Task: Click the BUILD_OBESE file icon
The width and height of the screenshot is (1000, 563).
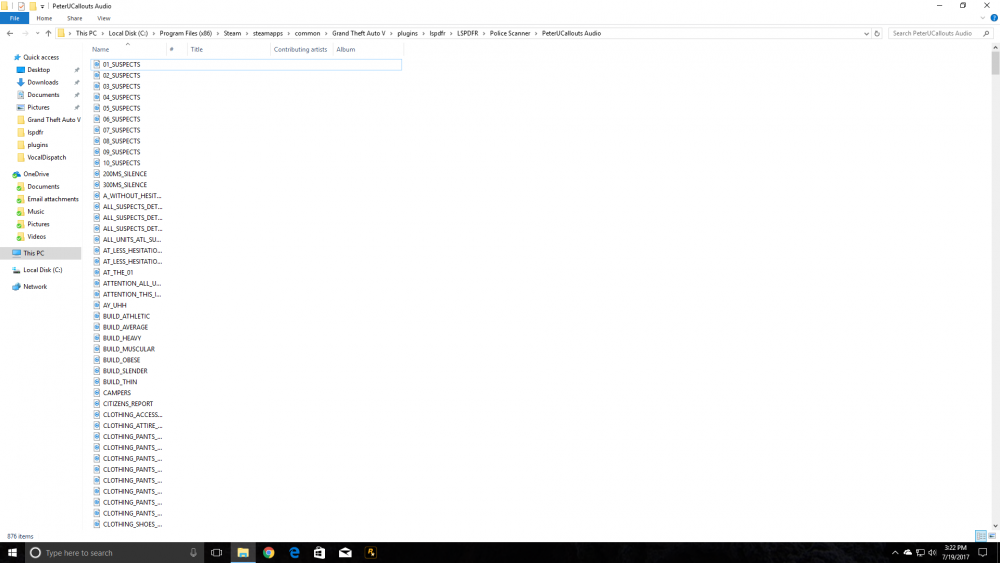Action: tap(97, 360)
